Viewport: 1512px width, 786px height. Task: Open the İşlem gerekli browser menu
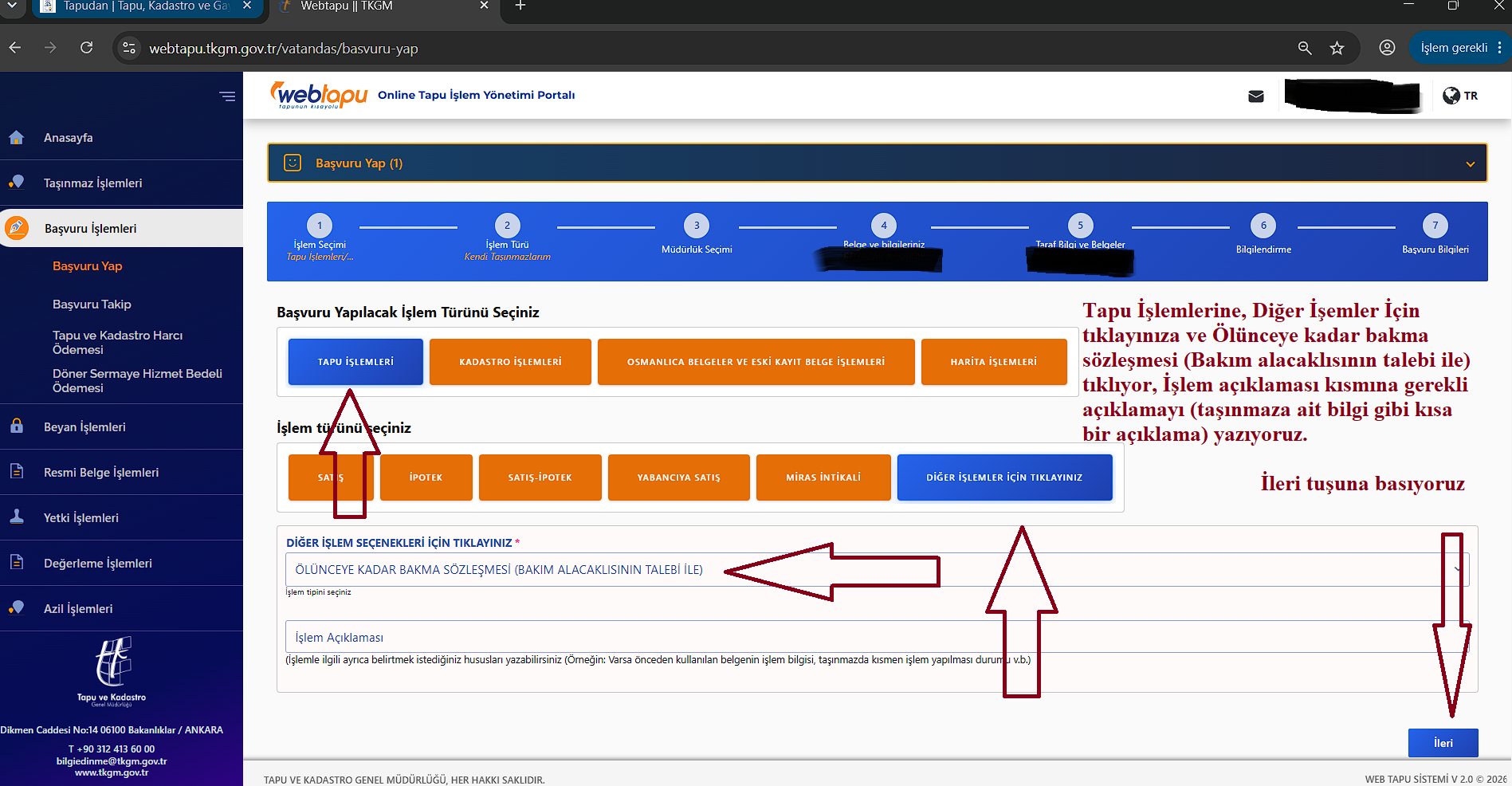point(1460,48)
